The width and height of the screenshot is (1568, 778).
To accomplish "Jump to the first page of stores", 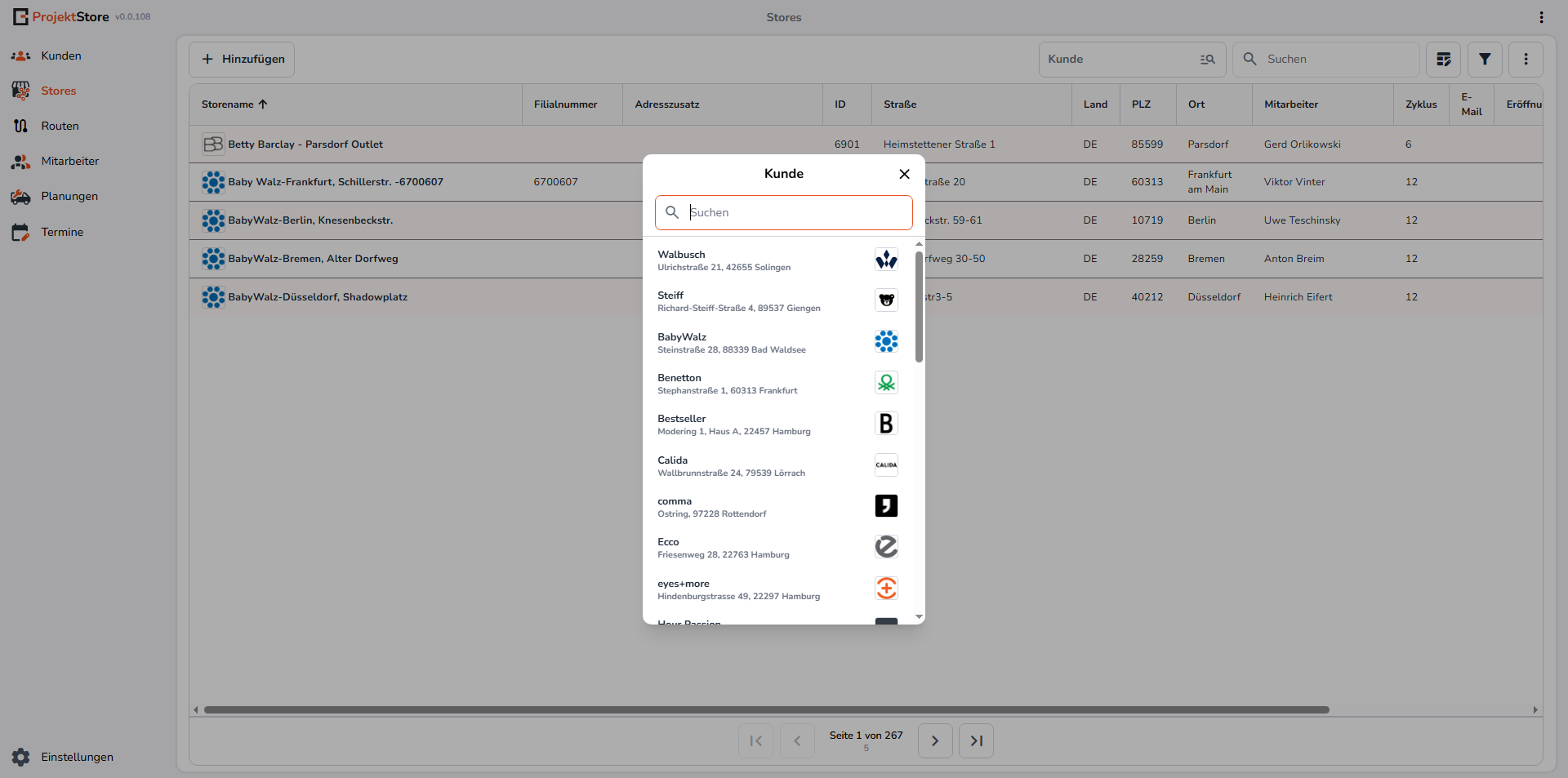I will (756, 741).
